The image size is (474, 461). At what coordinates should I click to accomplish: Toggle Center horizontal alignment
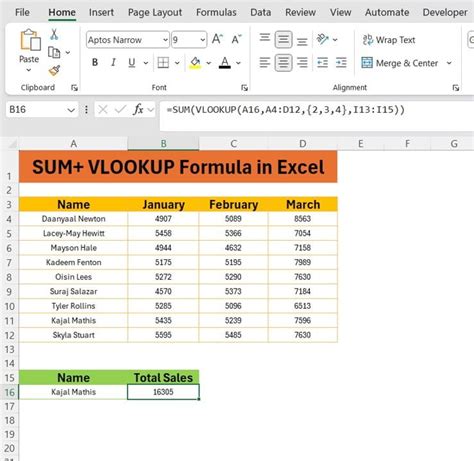point(284,63)
